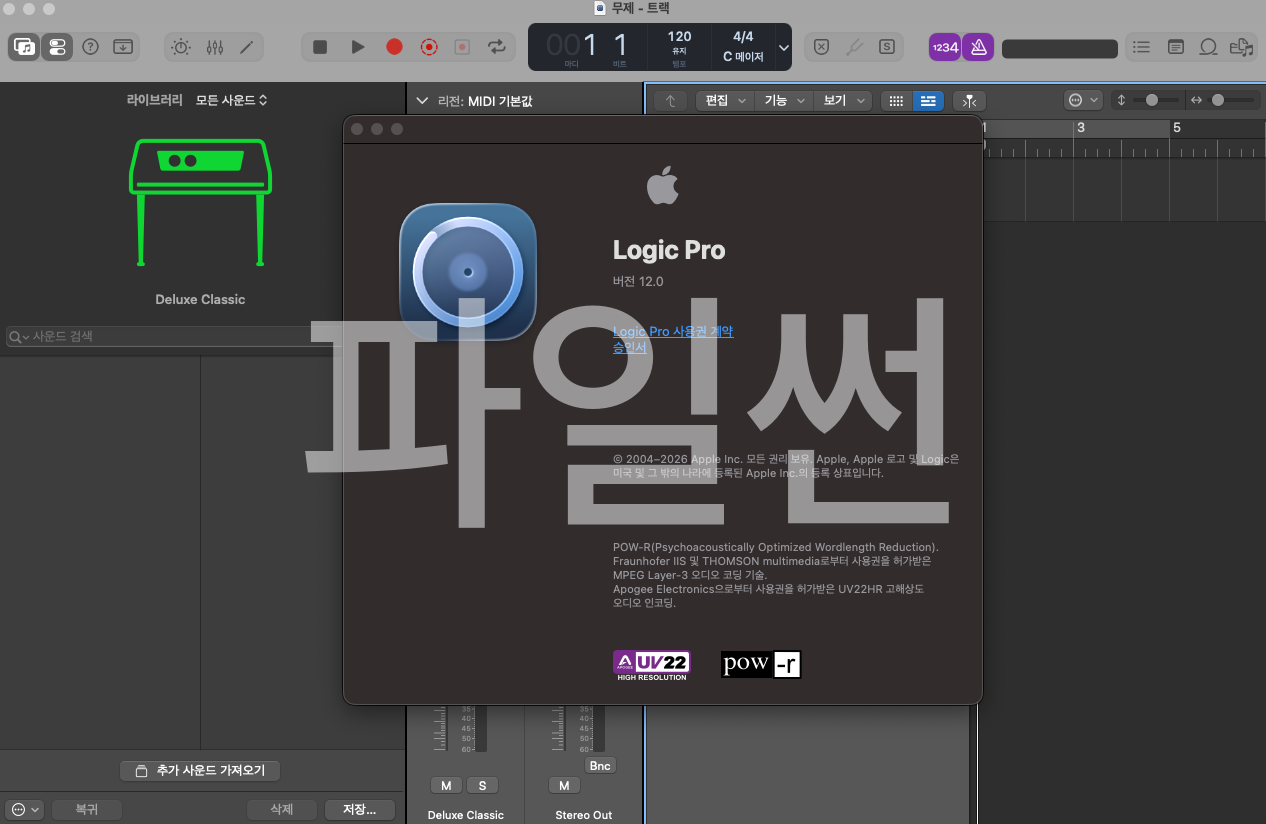Open LCD display mode dropdown arrow
1266x824 pixels.
(783, 47)
